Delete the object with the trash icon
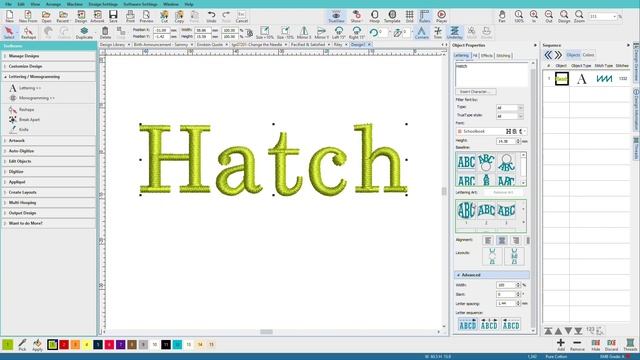Screen dimensions: 640x360 pos(105,33)
